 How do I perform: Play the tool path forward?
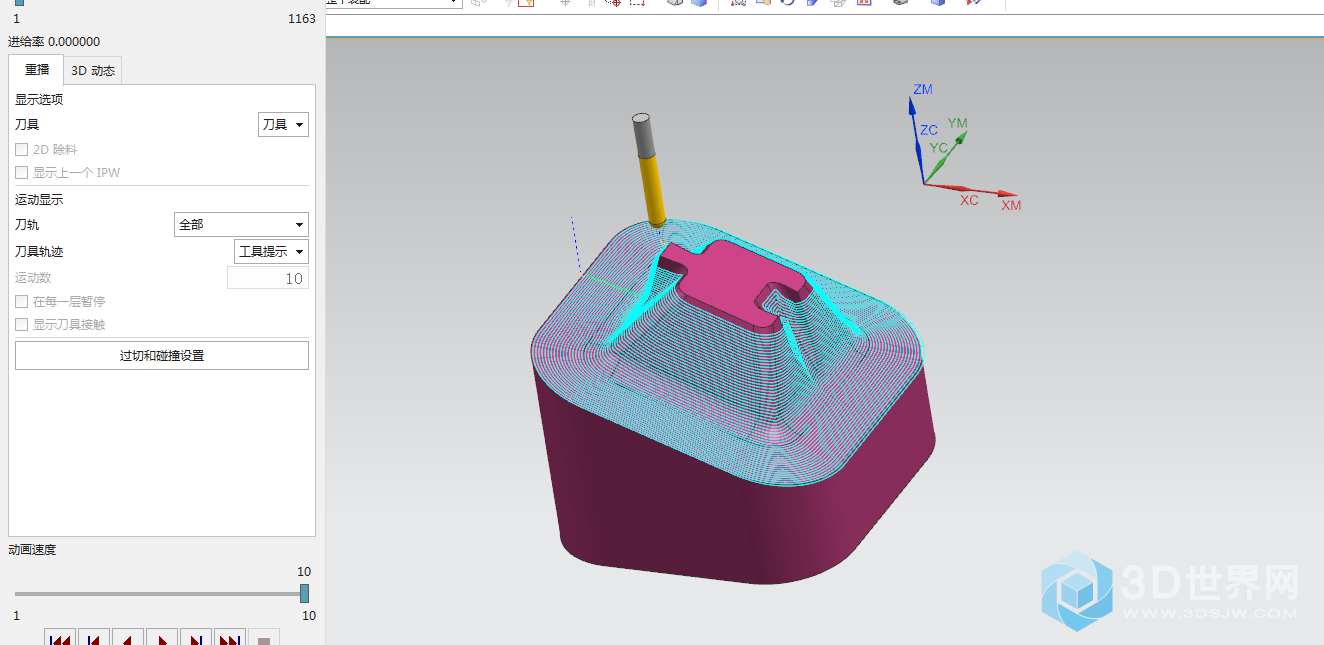click(x=162, y=638)
